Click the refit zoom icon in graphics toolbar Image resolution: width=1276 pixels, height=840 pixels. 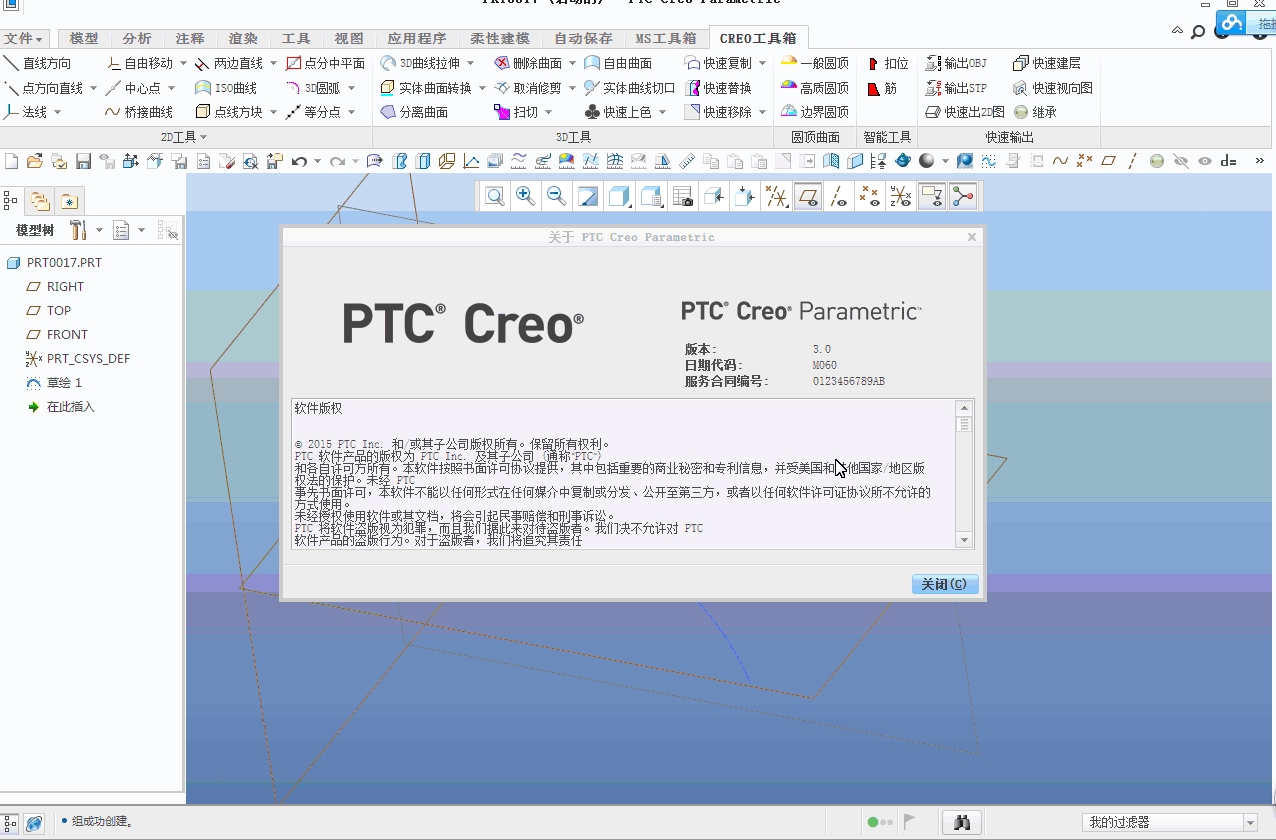495,197
